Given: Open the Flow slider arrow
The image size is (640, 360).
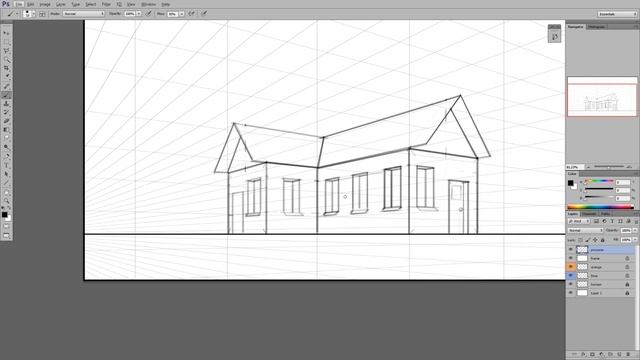Looking at the screenshot, I should (182, 14).
